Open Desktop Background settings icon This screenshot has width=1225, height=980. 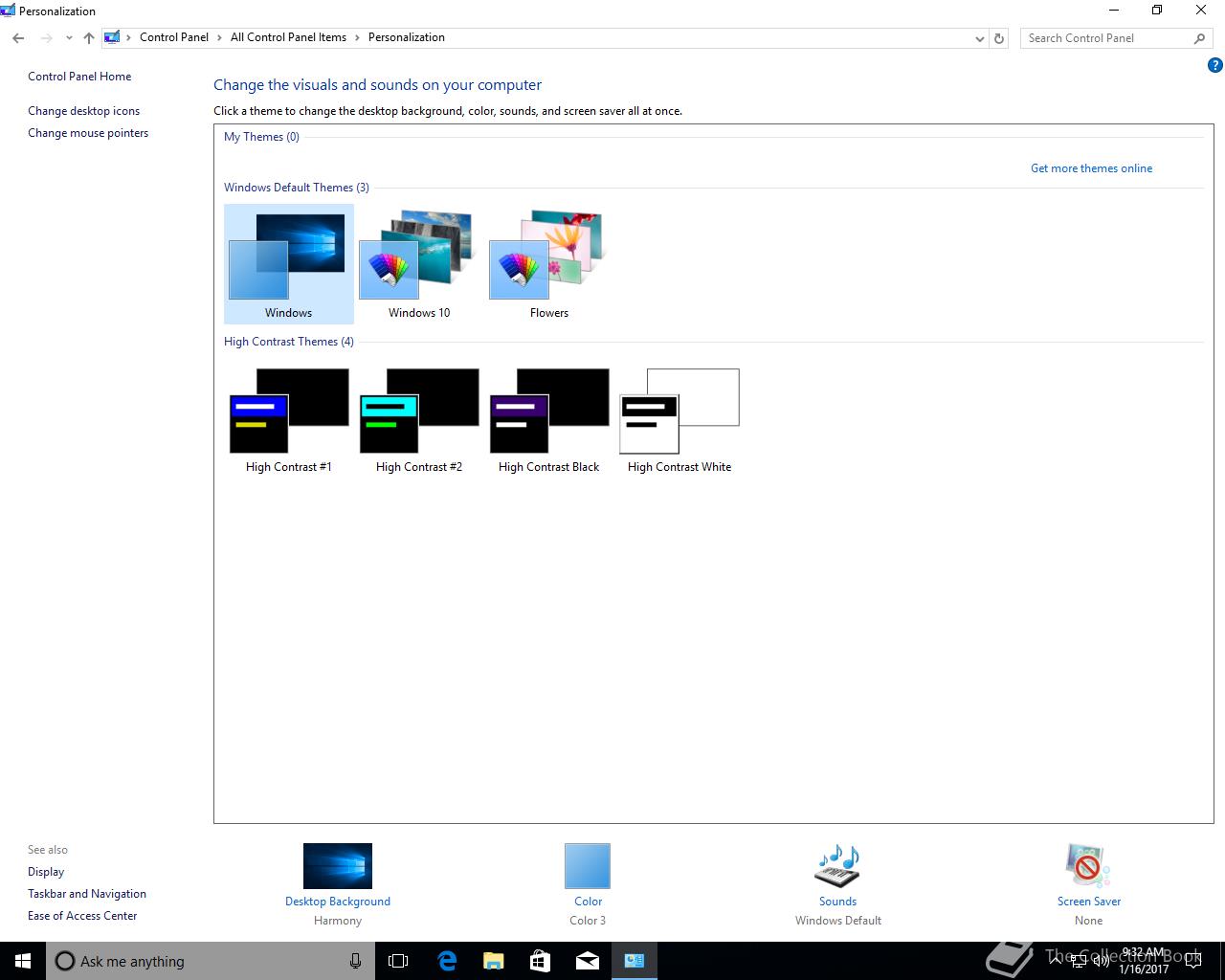[338, 866]
